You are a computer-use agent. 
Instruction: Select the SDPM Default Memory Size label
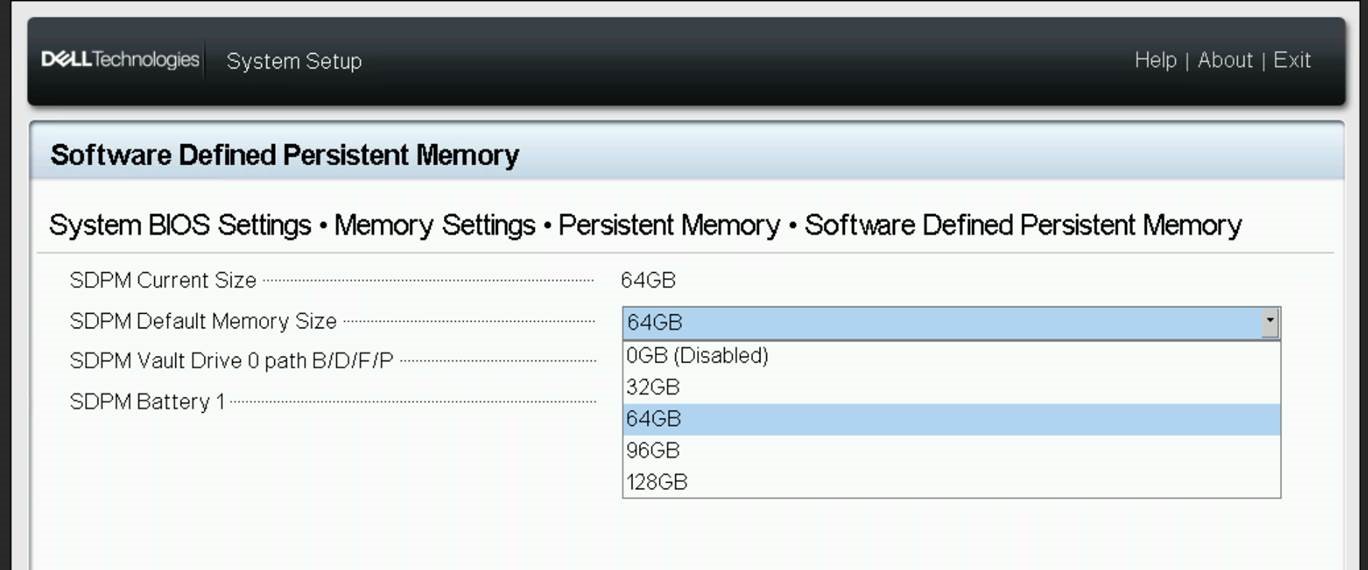(203, 321)
